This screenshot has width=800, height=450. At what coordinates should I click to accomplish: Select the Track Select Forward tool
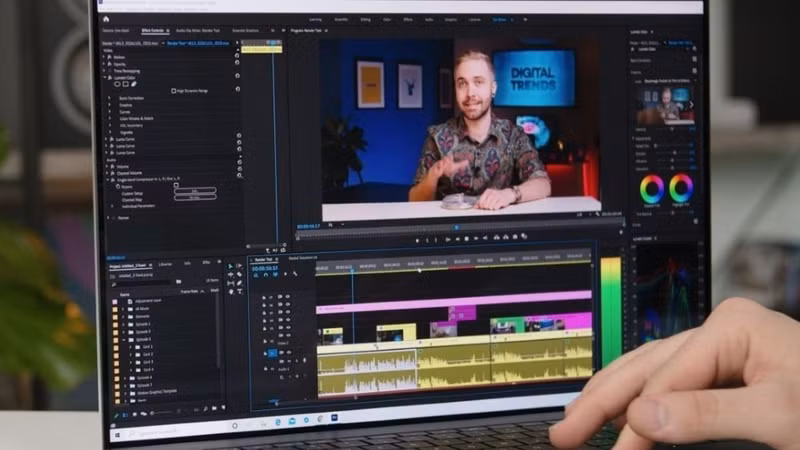239,266
